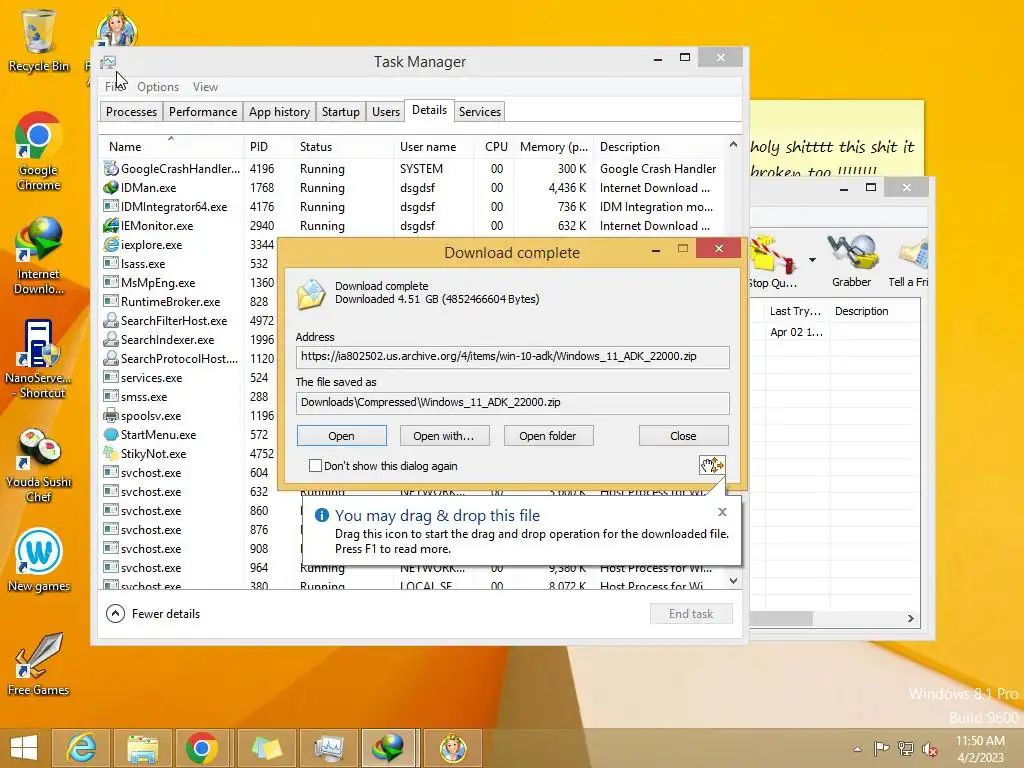This screenshot has height=768, width=1024.
Task: Click the End task button
Action: pyautogui.click(x=691, y=614)
